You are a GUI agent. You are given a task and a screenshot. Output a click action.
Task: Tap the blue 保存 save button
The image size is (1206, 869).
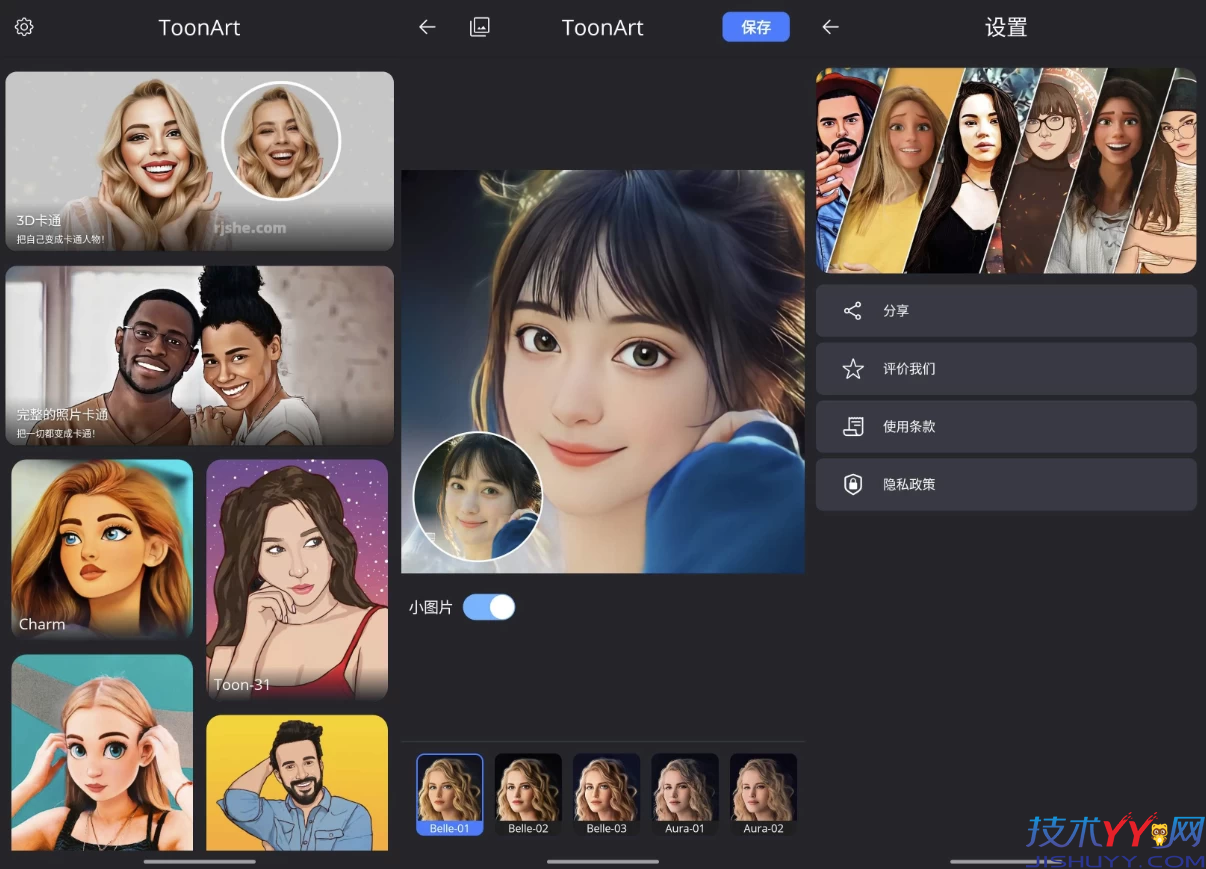coord(756,27)
